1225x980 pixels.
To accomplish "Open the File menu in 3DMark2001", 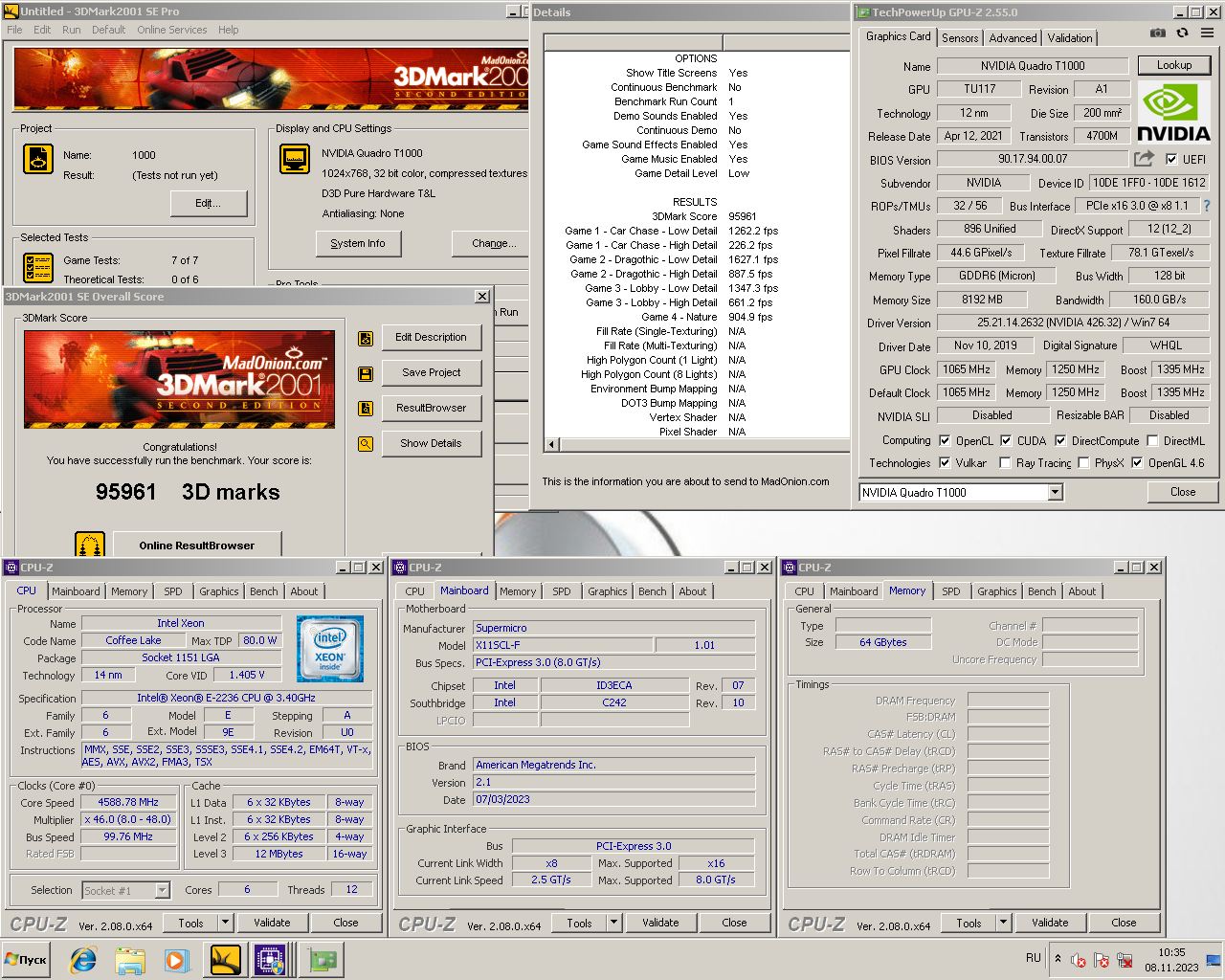I will click(x=14, y=30).
